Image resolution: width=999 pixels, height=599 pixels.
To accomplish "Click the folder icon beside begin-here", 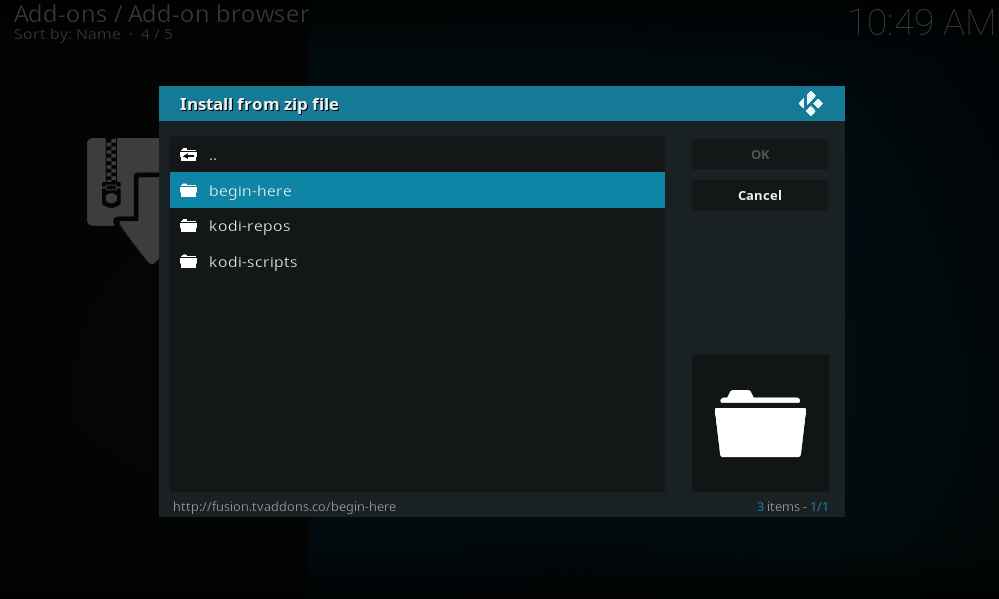I will 189,190.
